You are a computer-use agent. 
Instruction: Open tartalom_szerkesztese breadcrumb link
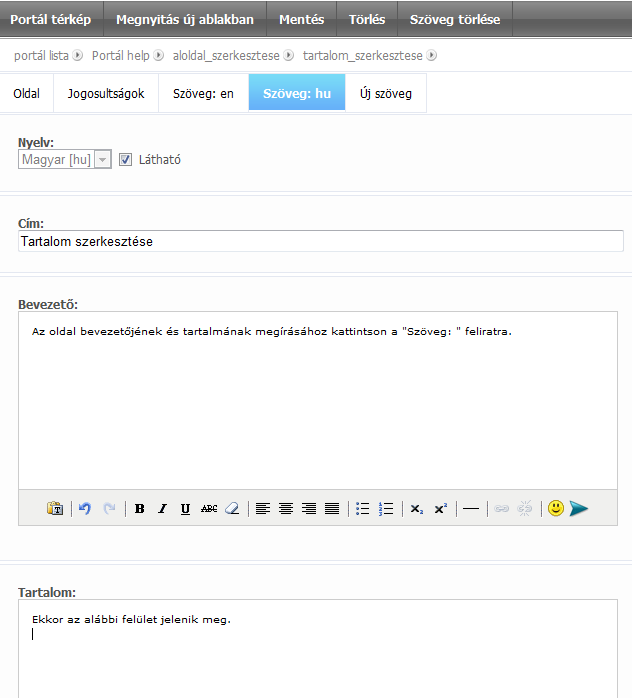pos(363,56)
